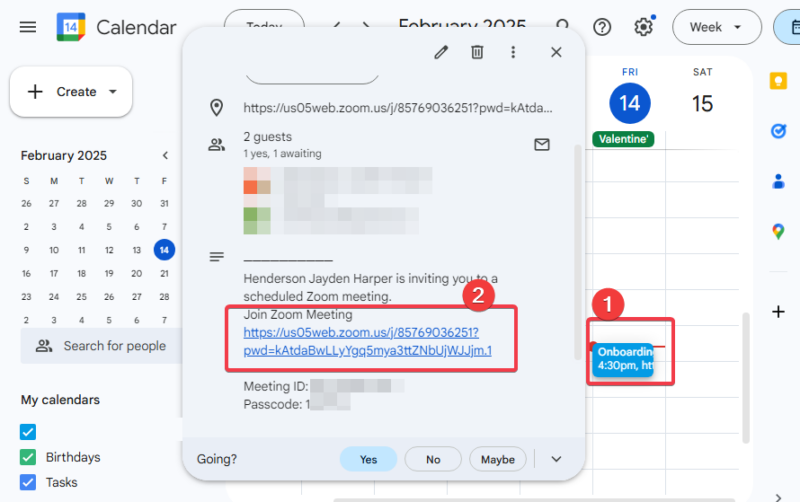Open the event options three-dot menu
The width and height of the screenshot is (800, 502).
513,52
